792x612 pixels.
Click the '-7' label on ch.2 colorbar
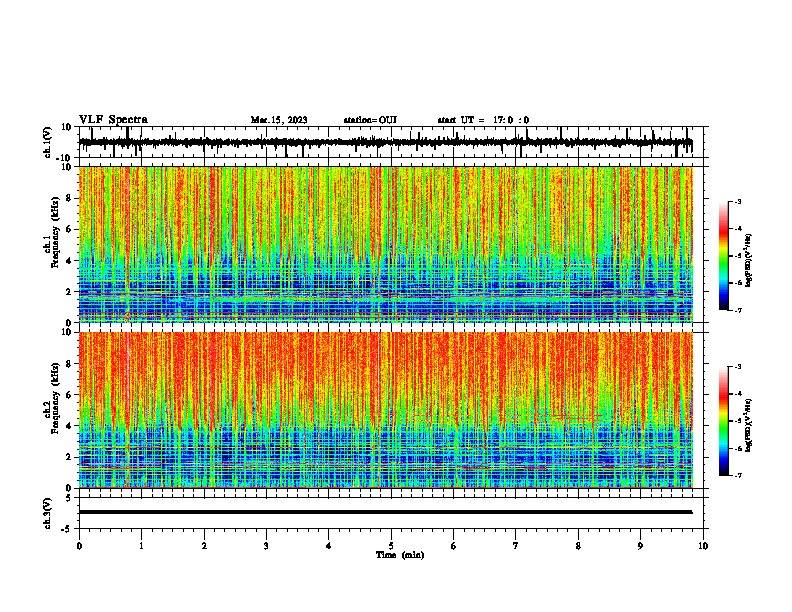pyautogui.click(x=737, y=476)
